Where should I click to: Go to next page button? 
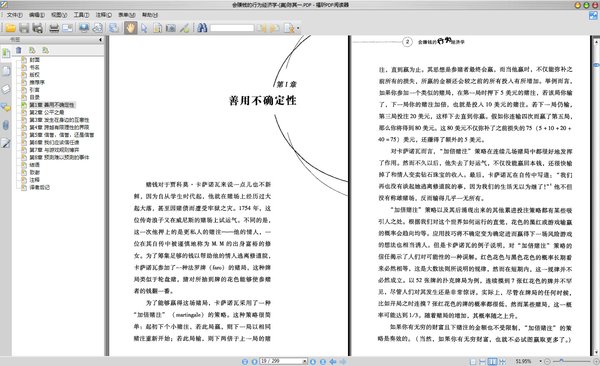[x=313, y=361]
